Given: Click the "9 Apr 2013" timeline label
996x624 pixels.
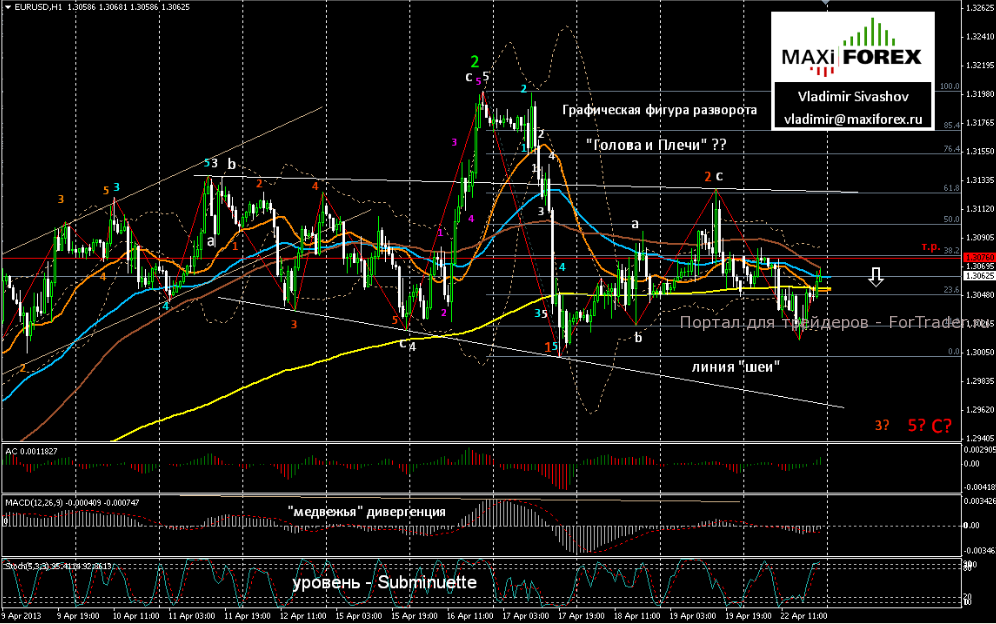Looking at the screenshot, I should [x=22, y=616].
